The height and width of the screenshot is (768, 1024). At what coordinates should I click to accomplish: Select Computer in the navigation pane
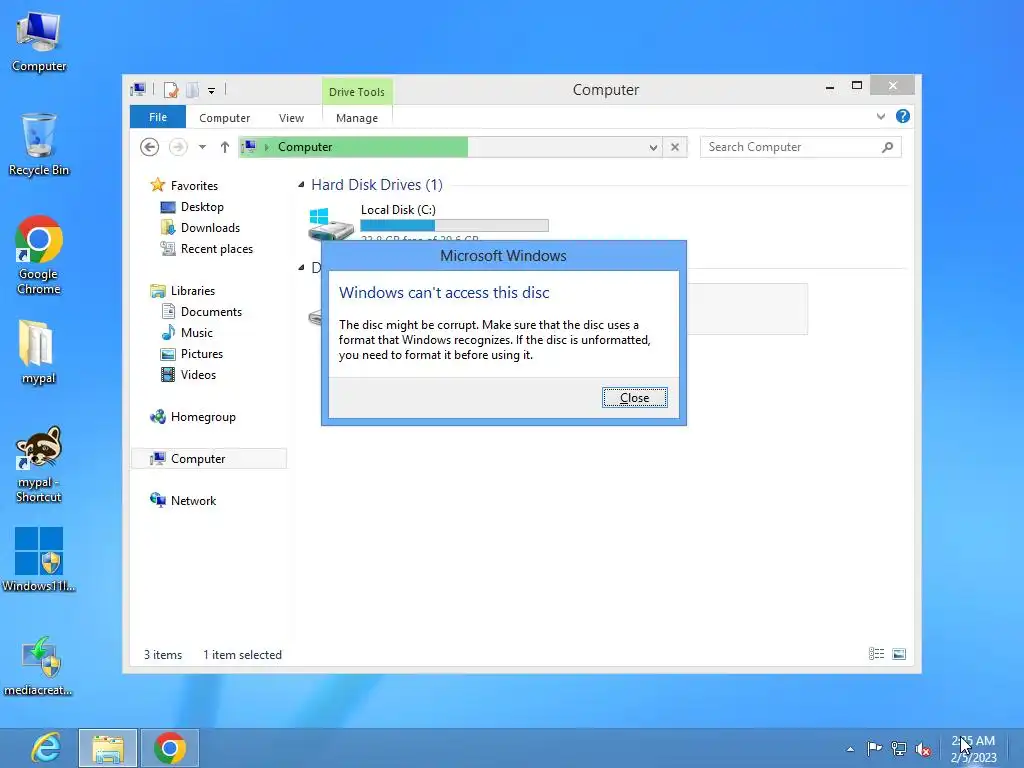(x=198, y=458)
